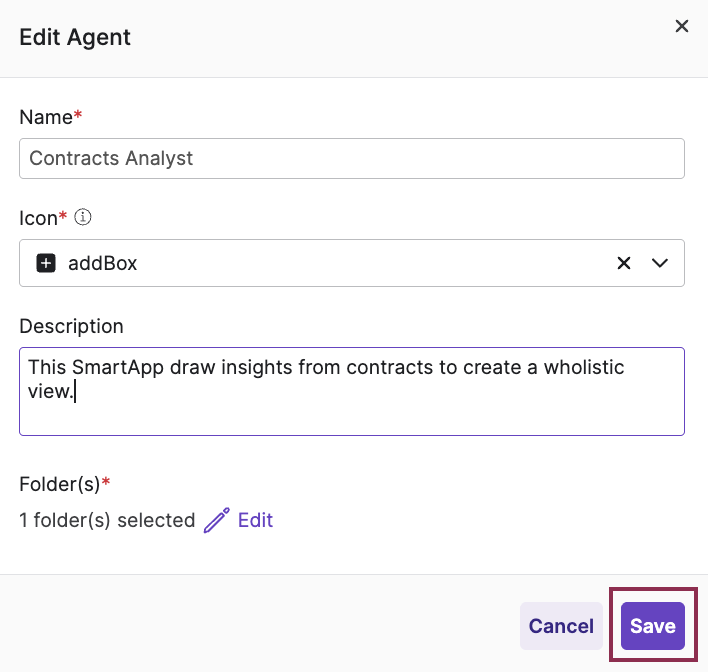The height and width of the screenshot is (672, 708).
Task: Clear the selected addBox icon
Action: point(624,263)
